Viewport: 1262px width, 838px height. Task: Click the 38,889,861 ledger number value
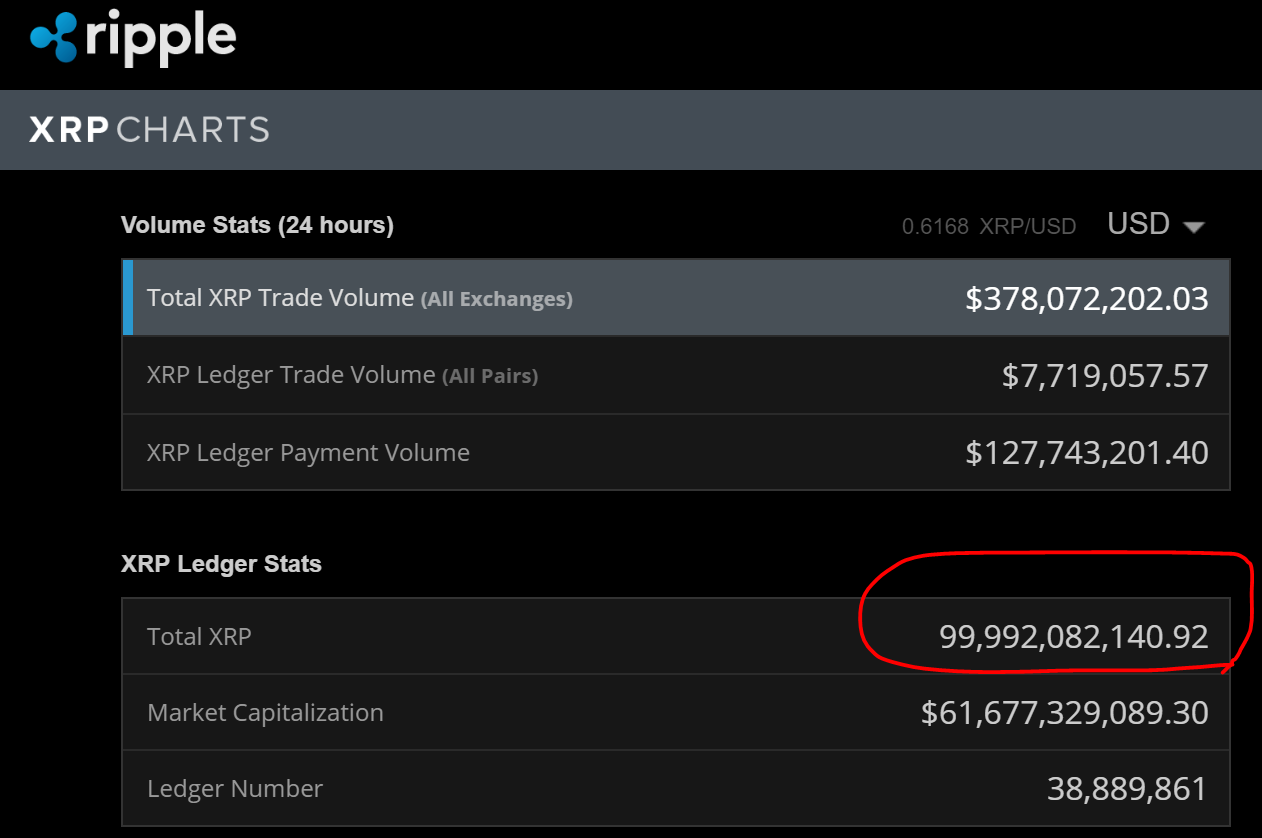coord(1127,789)
